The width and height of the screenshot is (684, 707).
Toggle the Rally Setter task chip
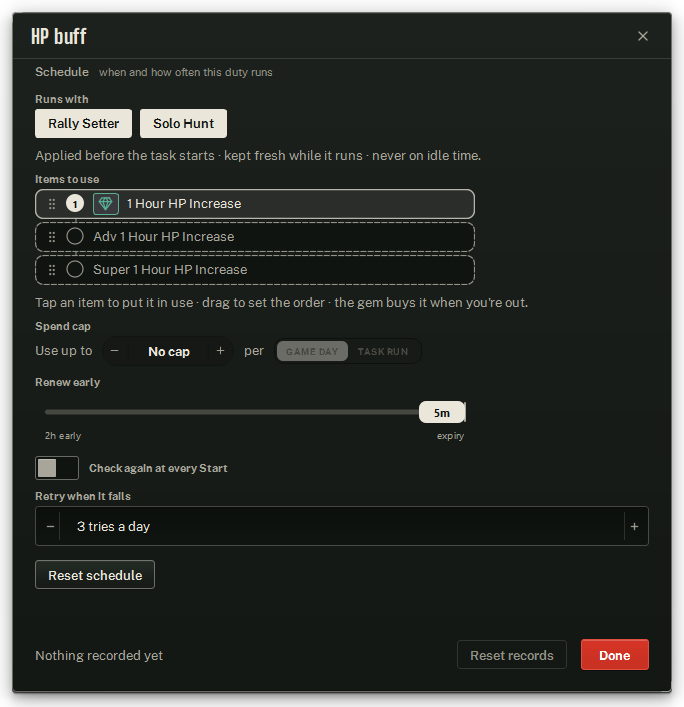[x=83, y=124]
